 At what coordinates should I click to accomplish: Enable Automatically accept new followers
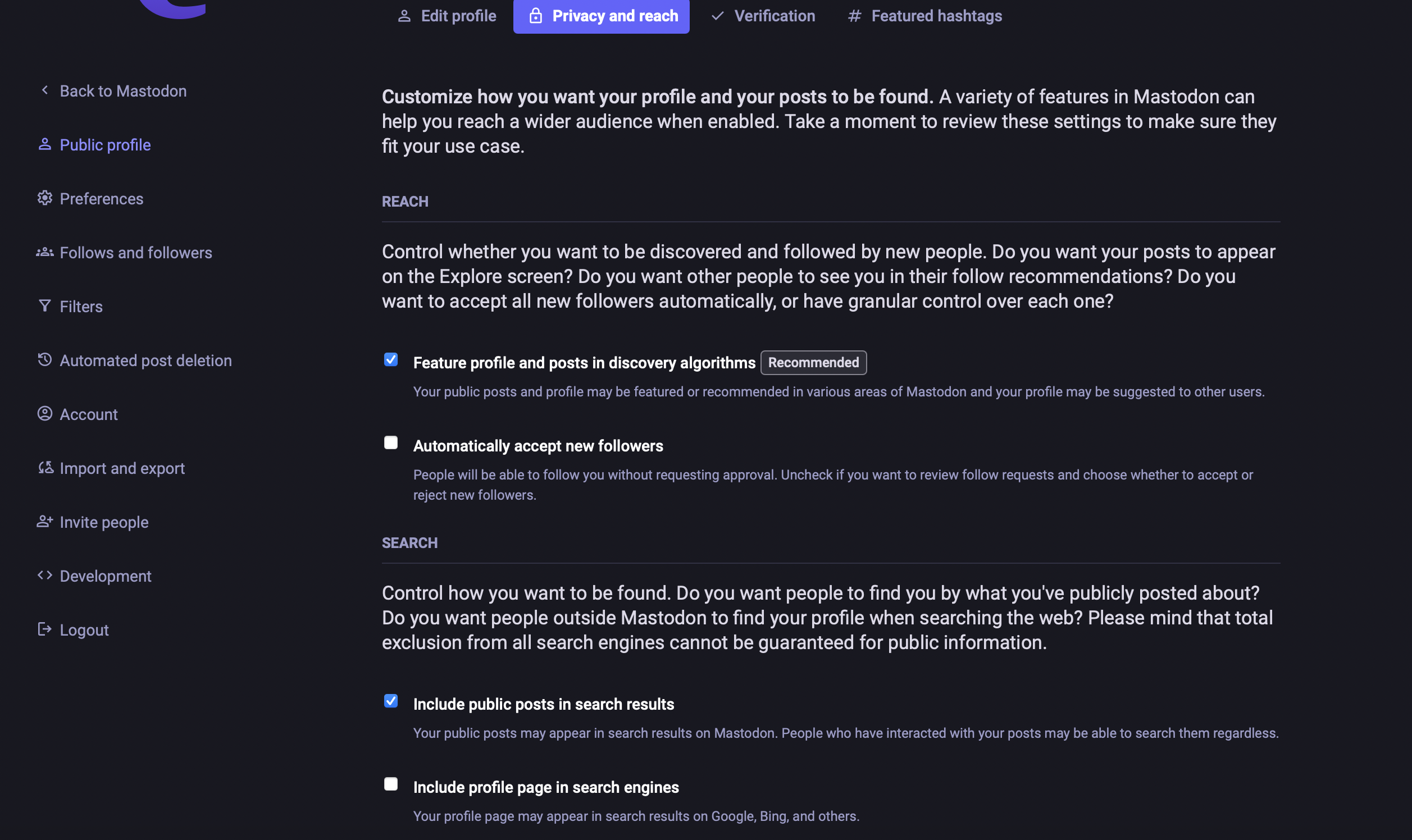coord(391,442)
